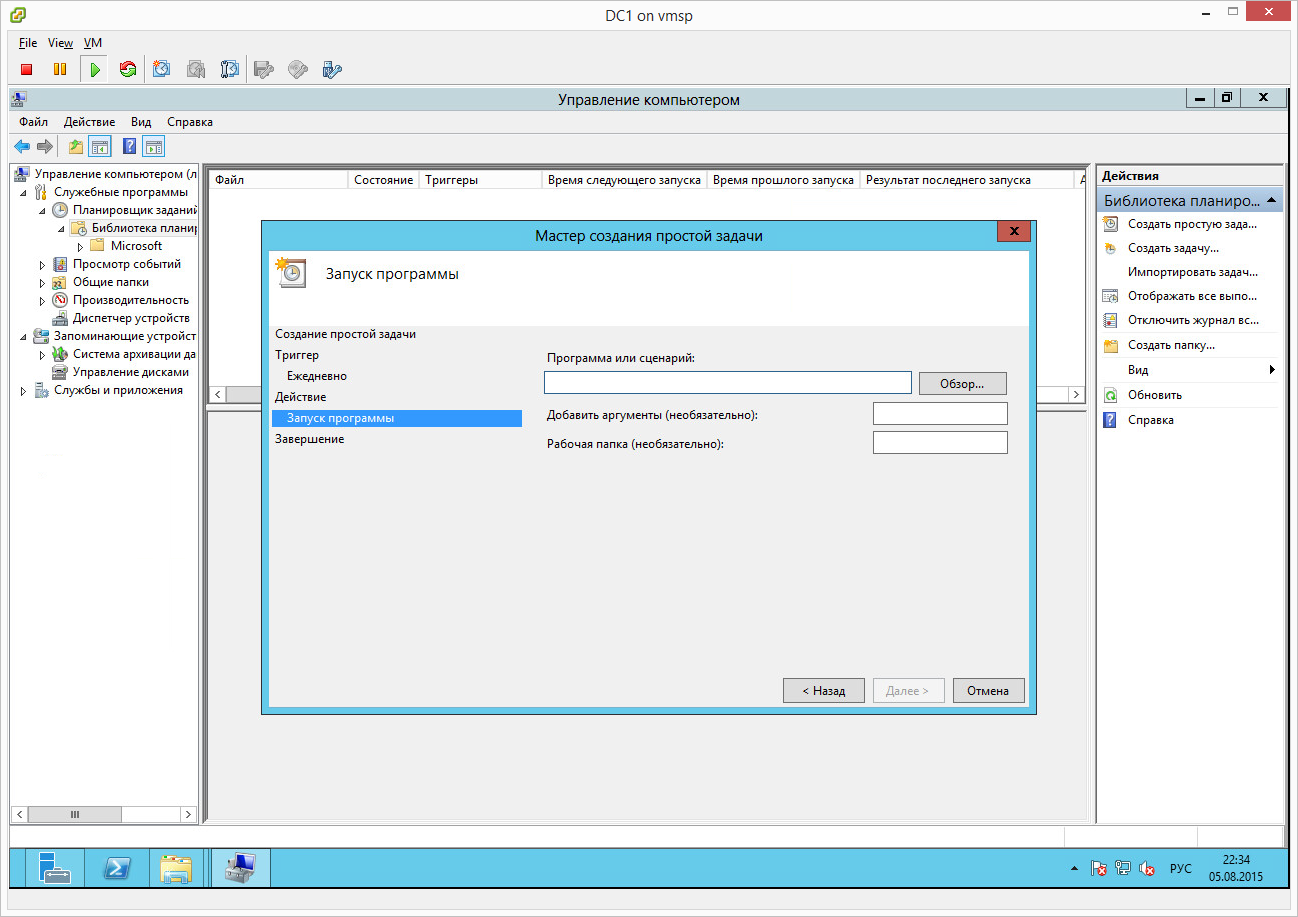Toggle the console tree pane icon
Screen dimensions: 1298x917
point(99,147)
